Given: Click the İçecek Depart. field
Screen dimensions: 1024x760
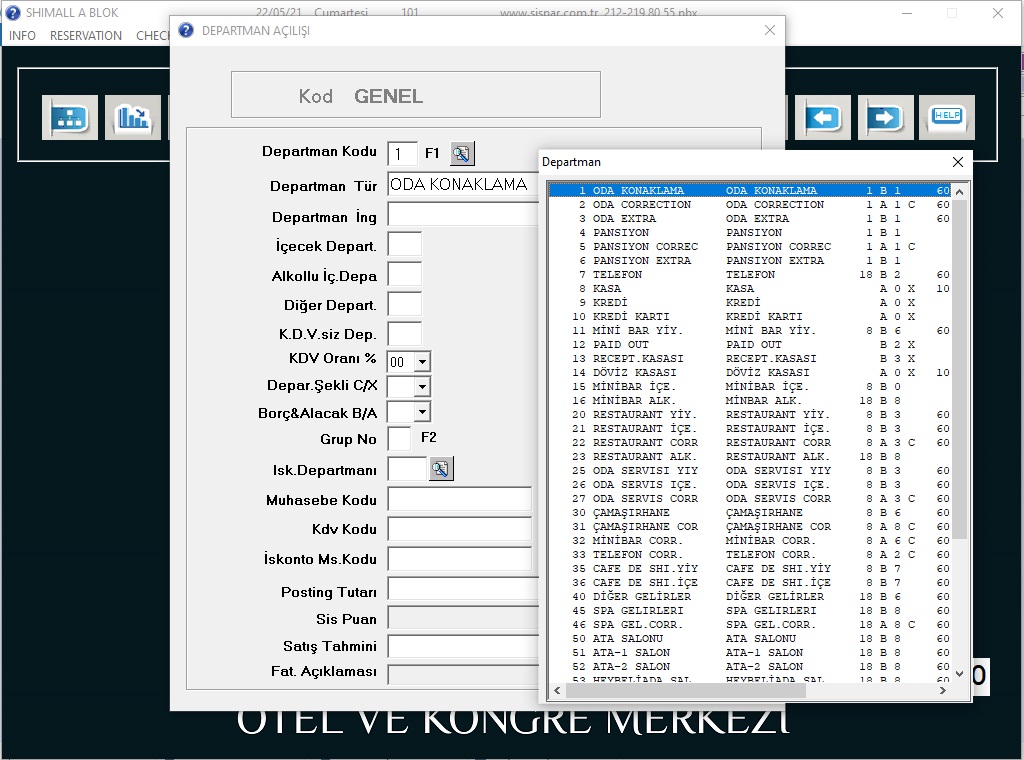Looking at the screenshot, I should (x=404, y=244).
